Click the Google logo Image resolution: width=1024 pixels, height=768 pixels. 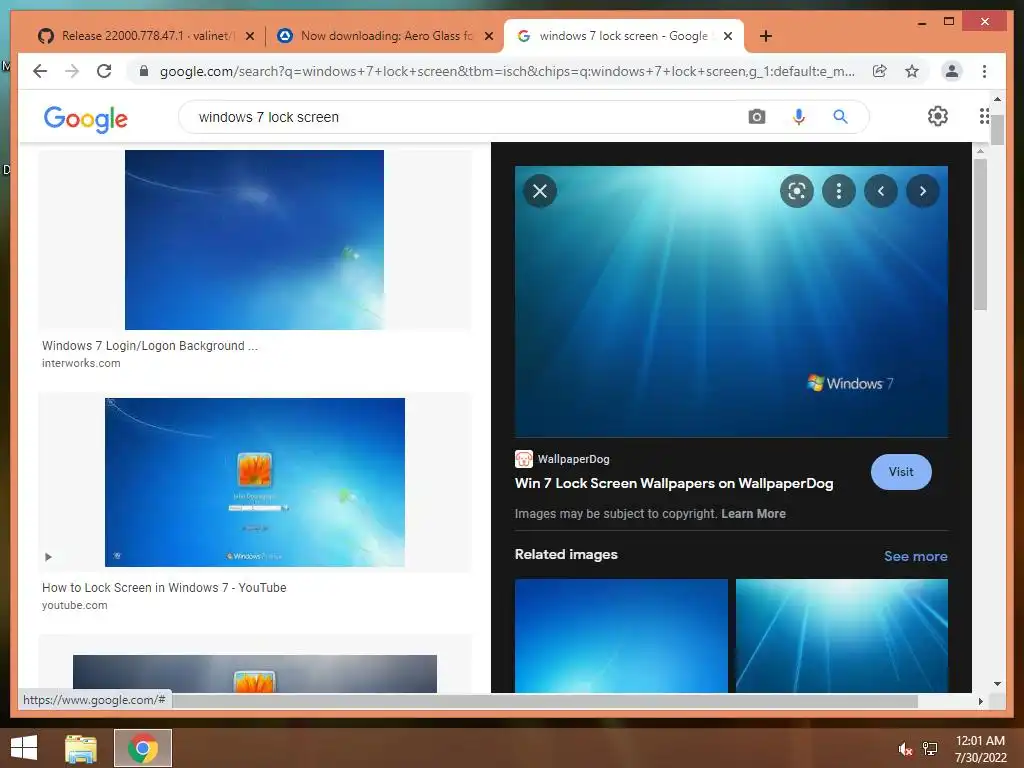86,119
